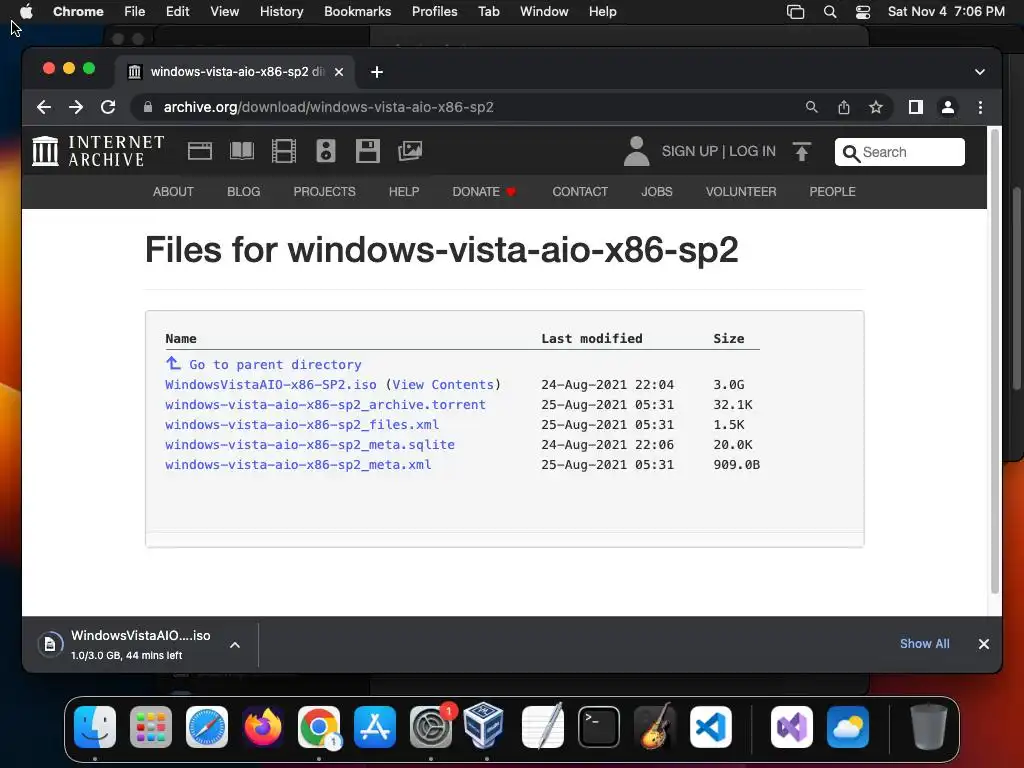Image resolution: width=1024 pixels, height=768 pixels.
Task: Click the SIGN UP link
Action: 690,152
